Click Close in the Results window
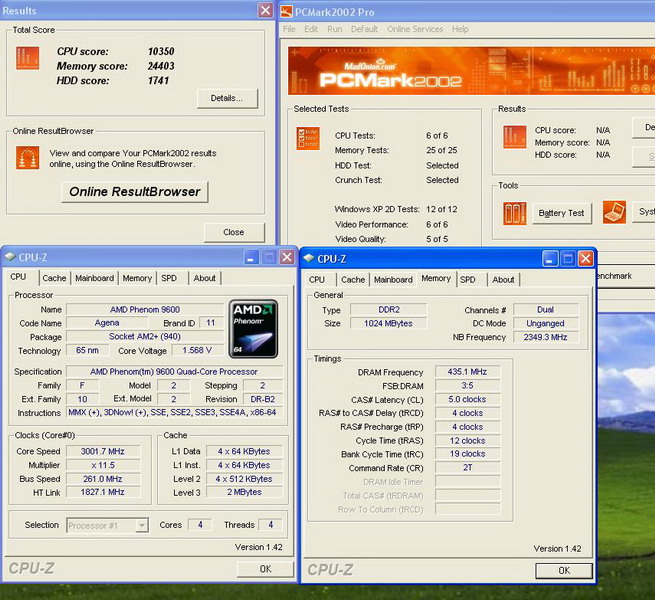 click(234, 232)
